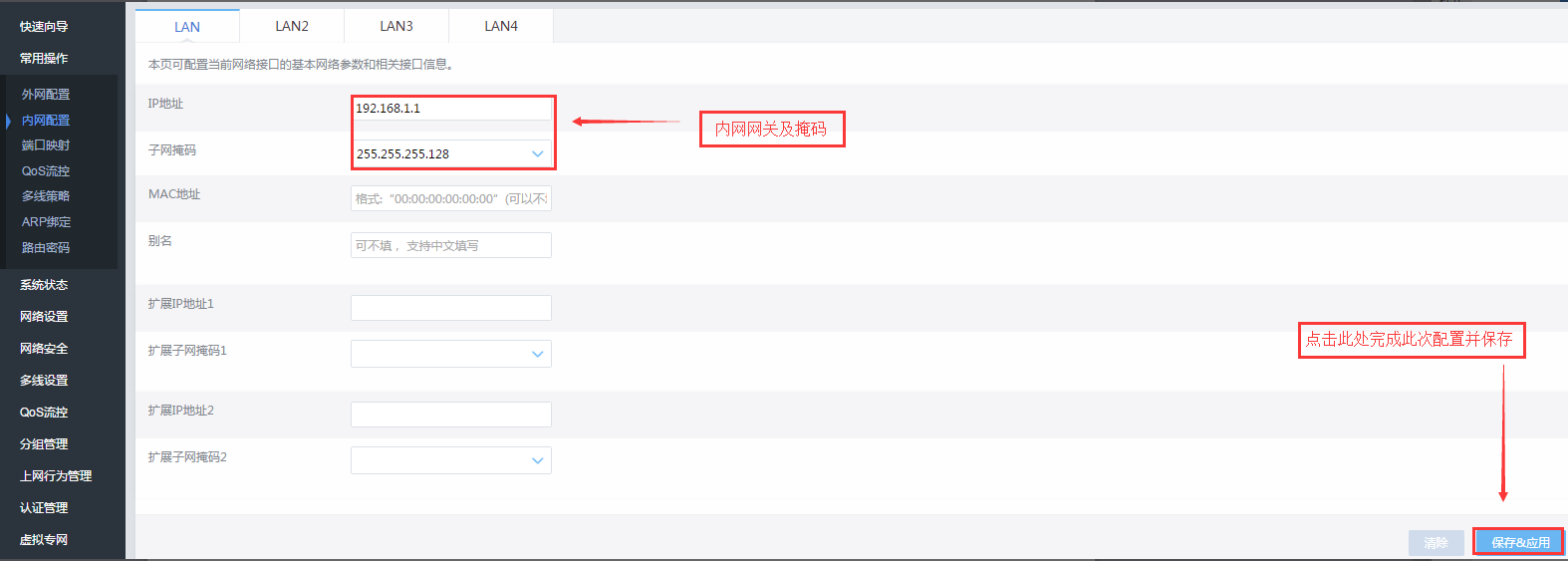
Task: Expand the 子网掩码 dropdown arrow
Action: (537, 154)
